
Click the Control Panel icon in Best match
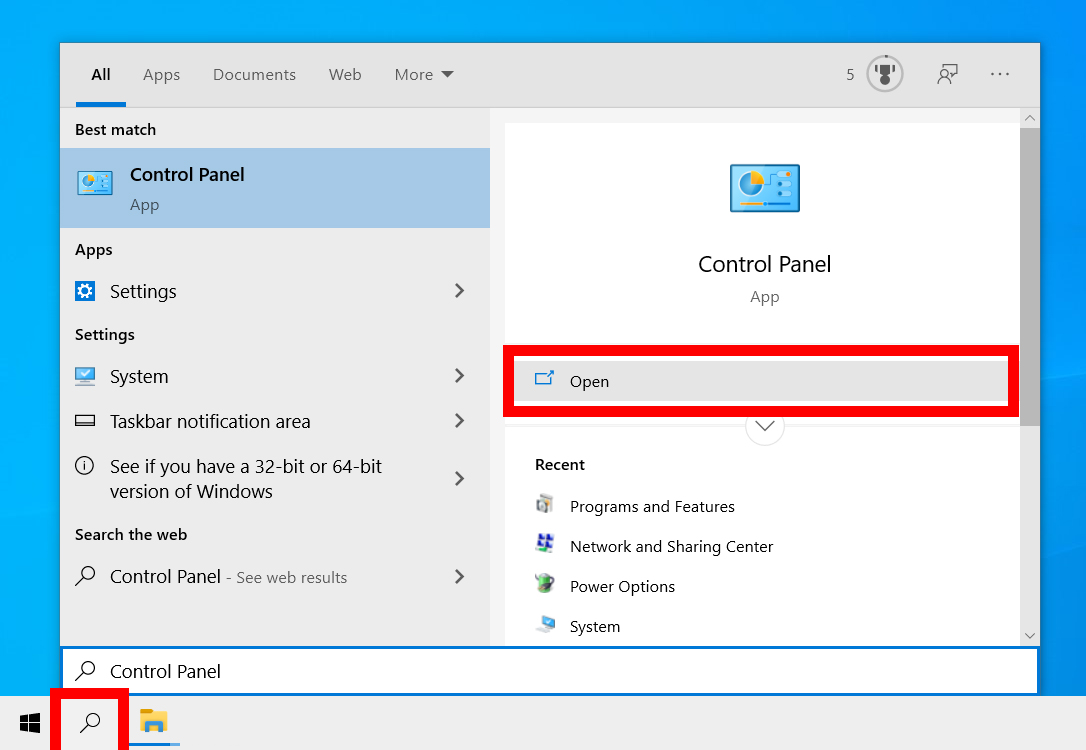click(x=95, y=184)
